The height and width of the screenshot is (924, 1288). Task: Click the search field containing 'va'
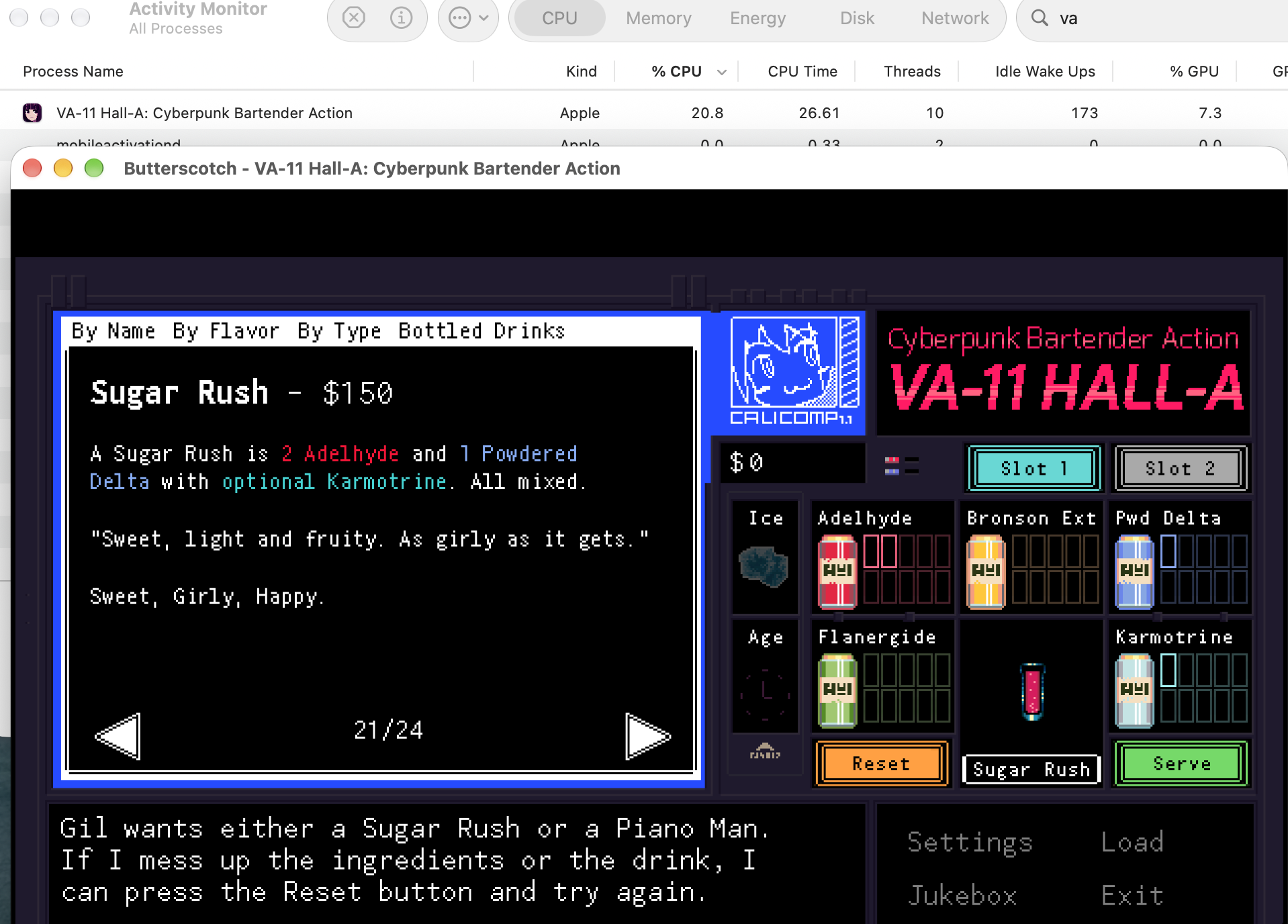1152,18
